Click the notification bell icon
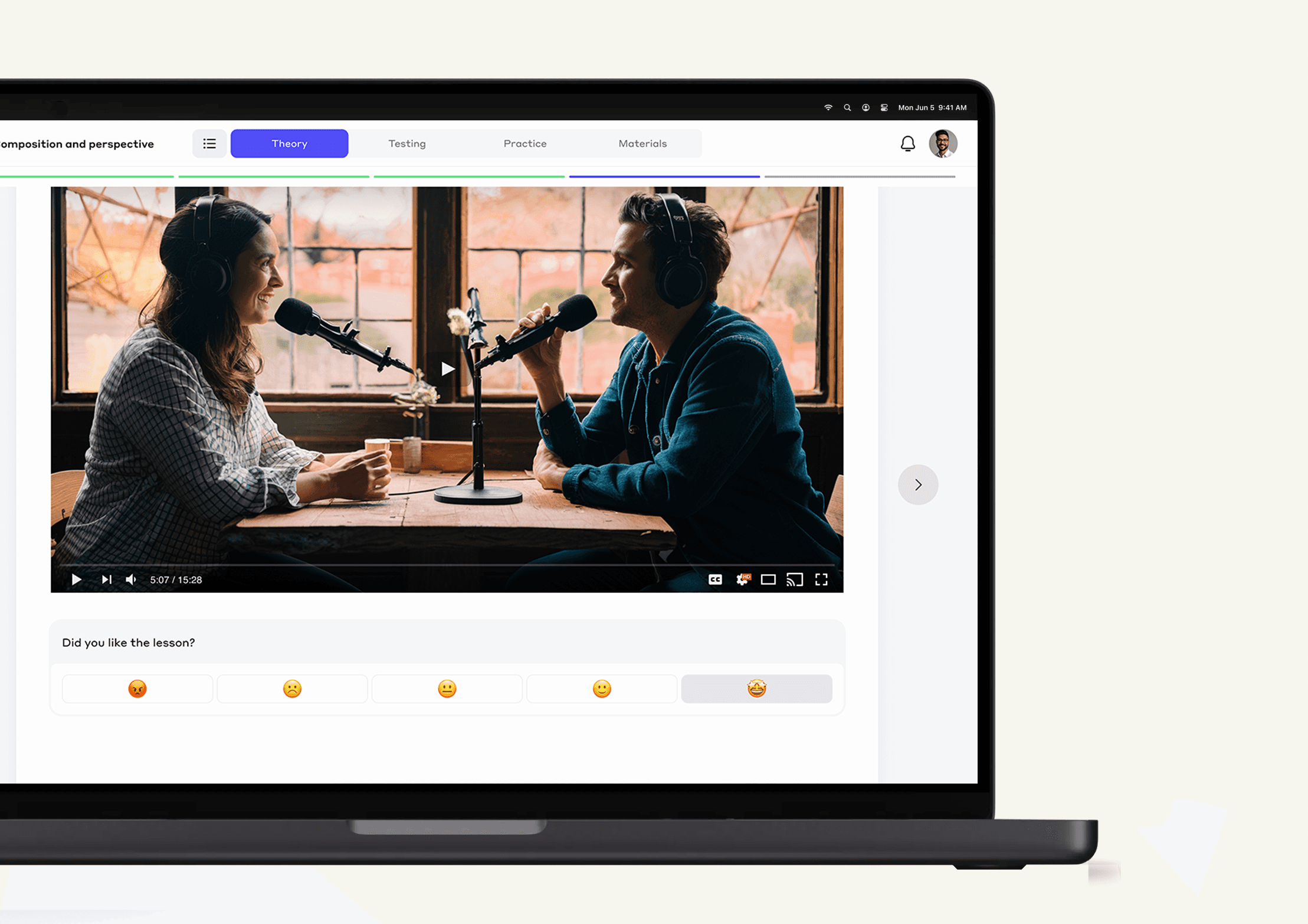 click(907, 143)
